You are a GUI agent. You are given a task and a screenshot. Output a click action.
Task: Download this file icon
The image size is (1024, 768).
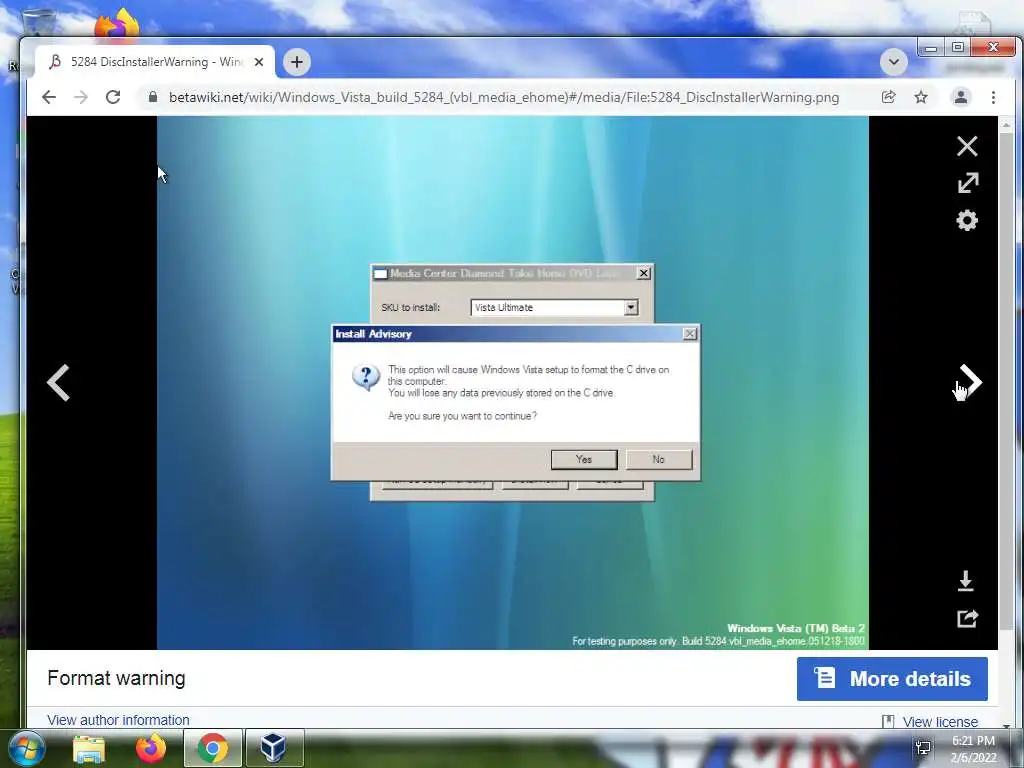pyautogui.click(x=966, y=581)
